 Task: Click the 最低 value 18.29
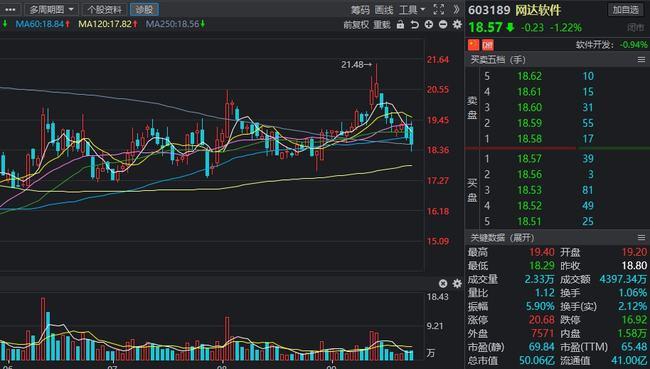pyautogui.click(x=541, y=266)
